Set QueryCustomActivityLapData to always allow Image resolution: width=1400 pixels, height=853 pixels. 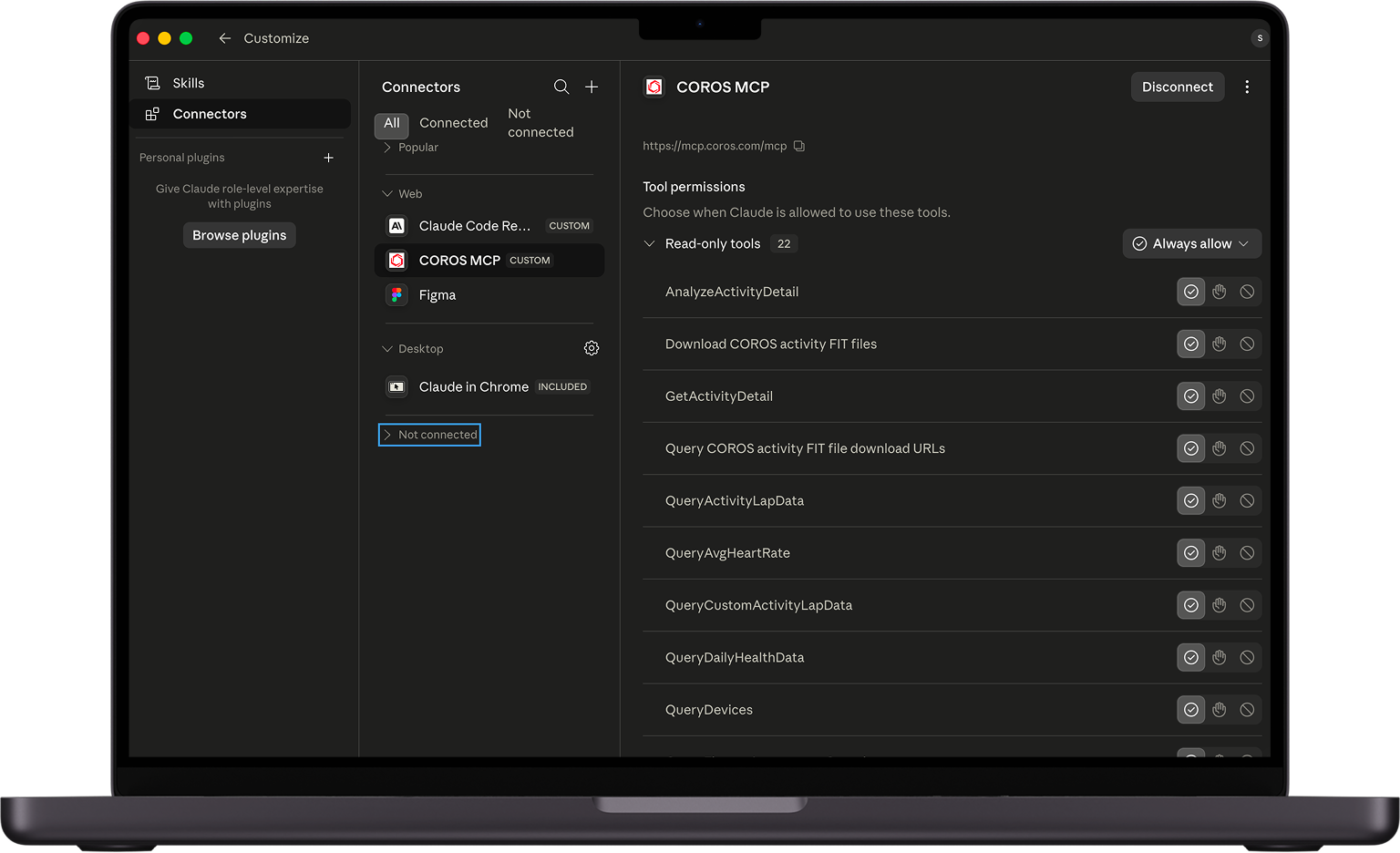[x=1191, y=605]
